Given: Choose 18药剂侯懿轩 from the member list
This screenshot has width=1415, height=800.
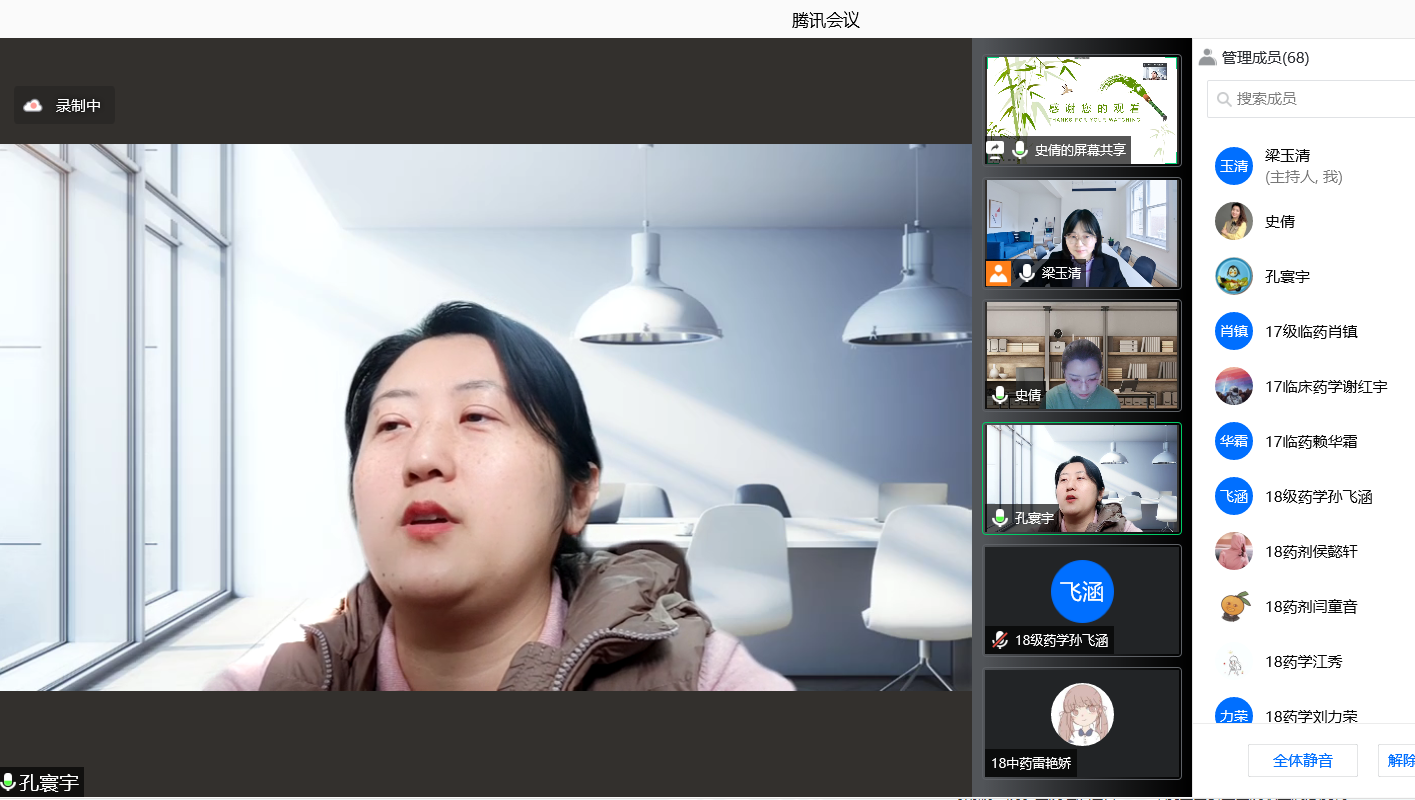Looking at the screenshot, I should coord(1311,552).
